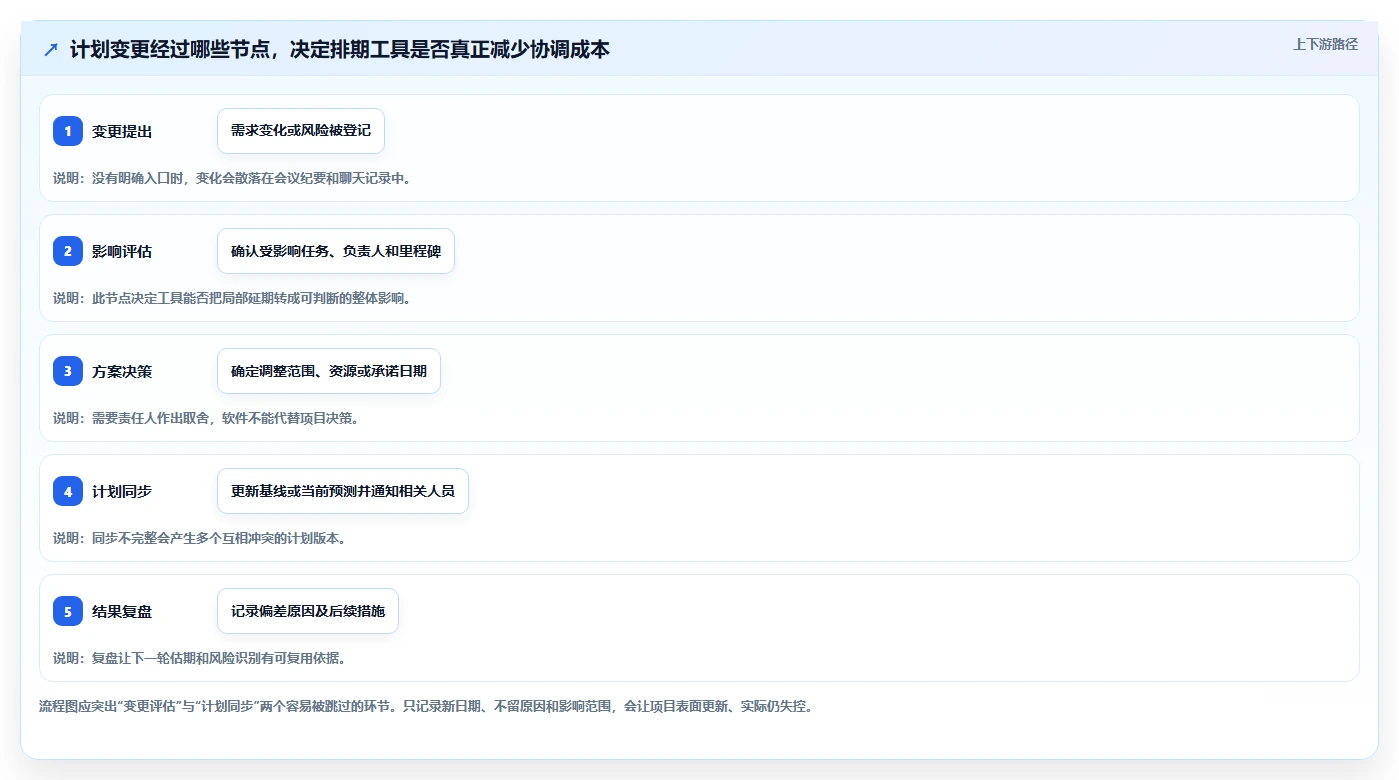Click the 上下游路径 label

click(x=1325, y=44)
